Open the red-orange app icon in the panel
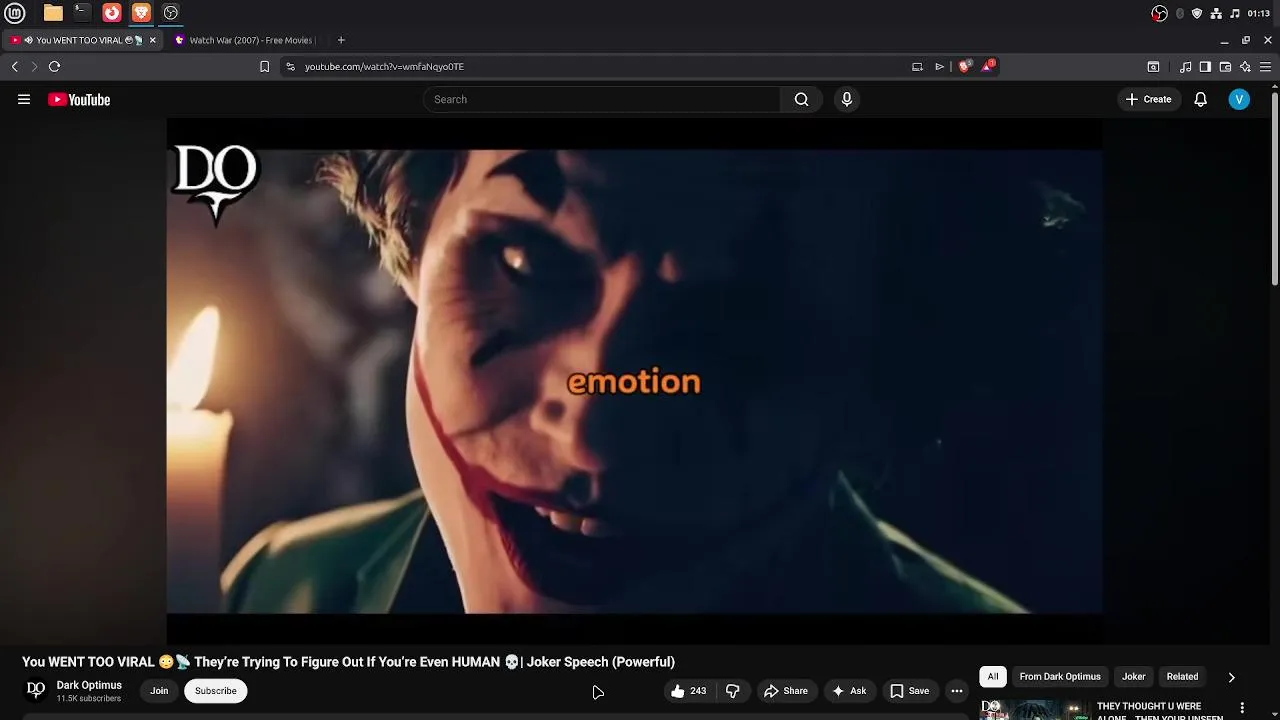The width and height of the screenshot is (1280, 720). click(112, 13)
